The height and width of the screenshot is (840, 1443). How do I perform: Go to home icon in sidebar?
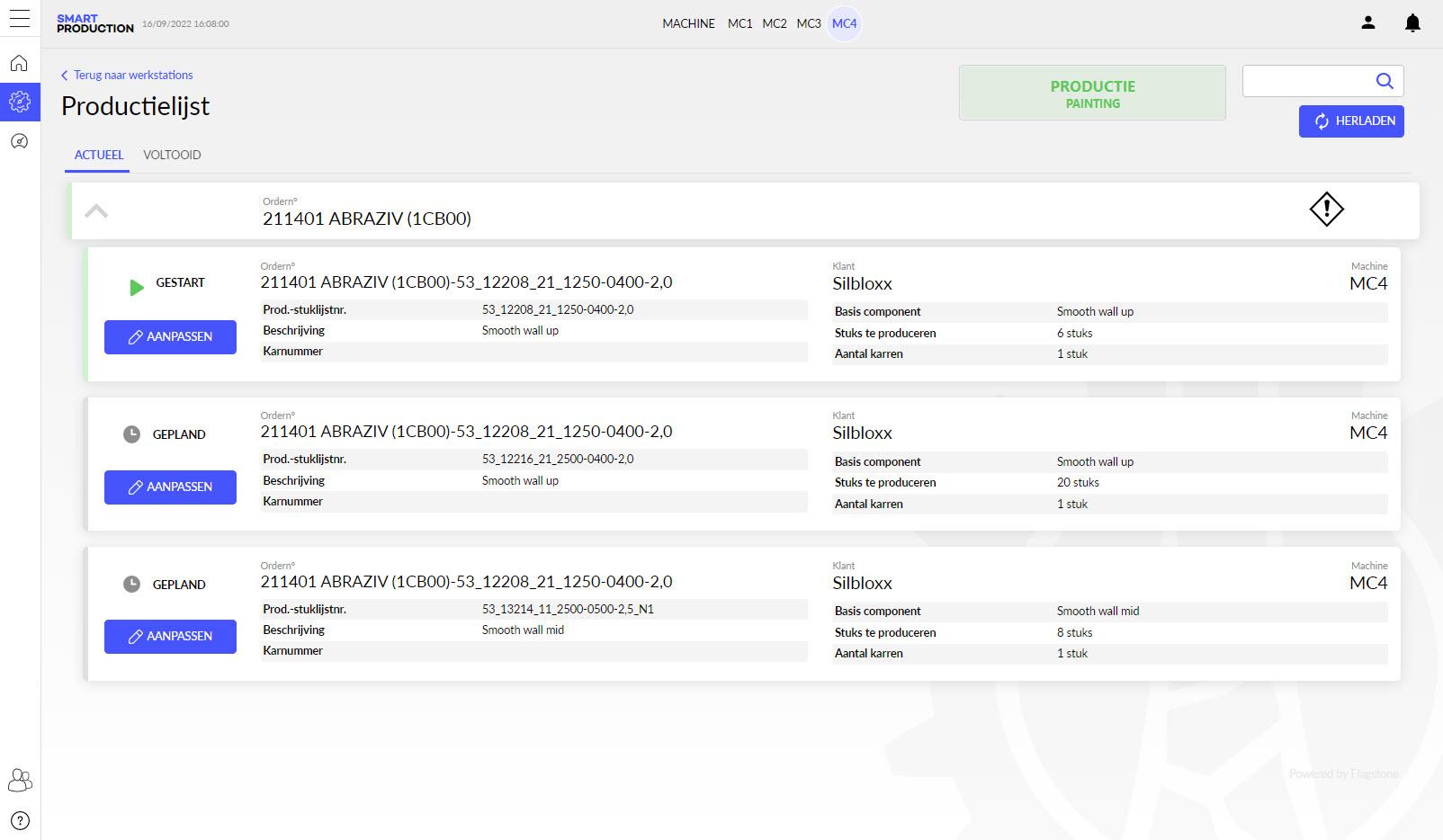[x=20, y=64]
